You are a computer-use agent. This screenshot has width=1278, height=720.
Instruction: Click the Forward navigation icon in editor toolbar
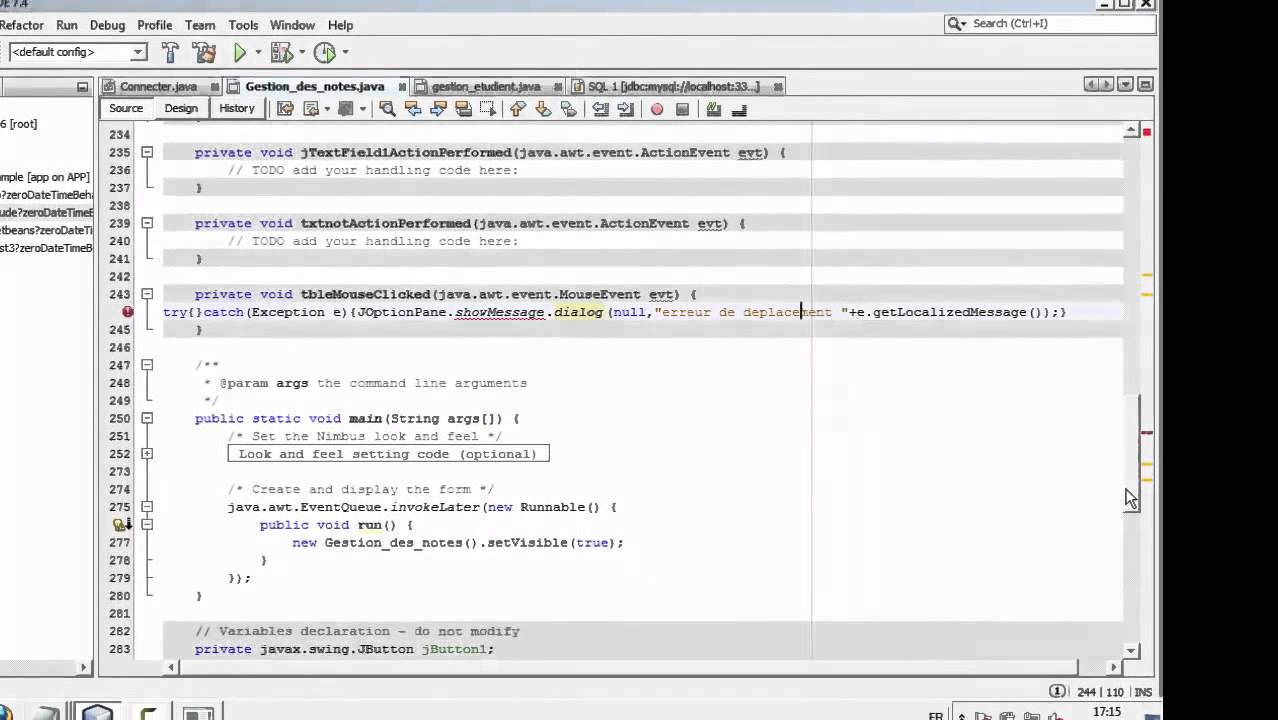(346, 109)
